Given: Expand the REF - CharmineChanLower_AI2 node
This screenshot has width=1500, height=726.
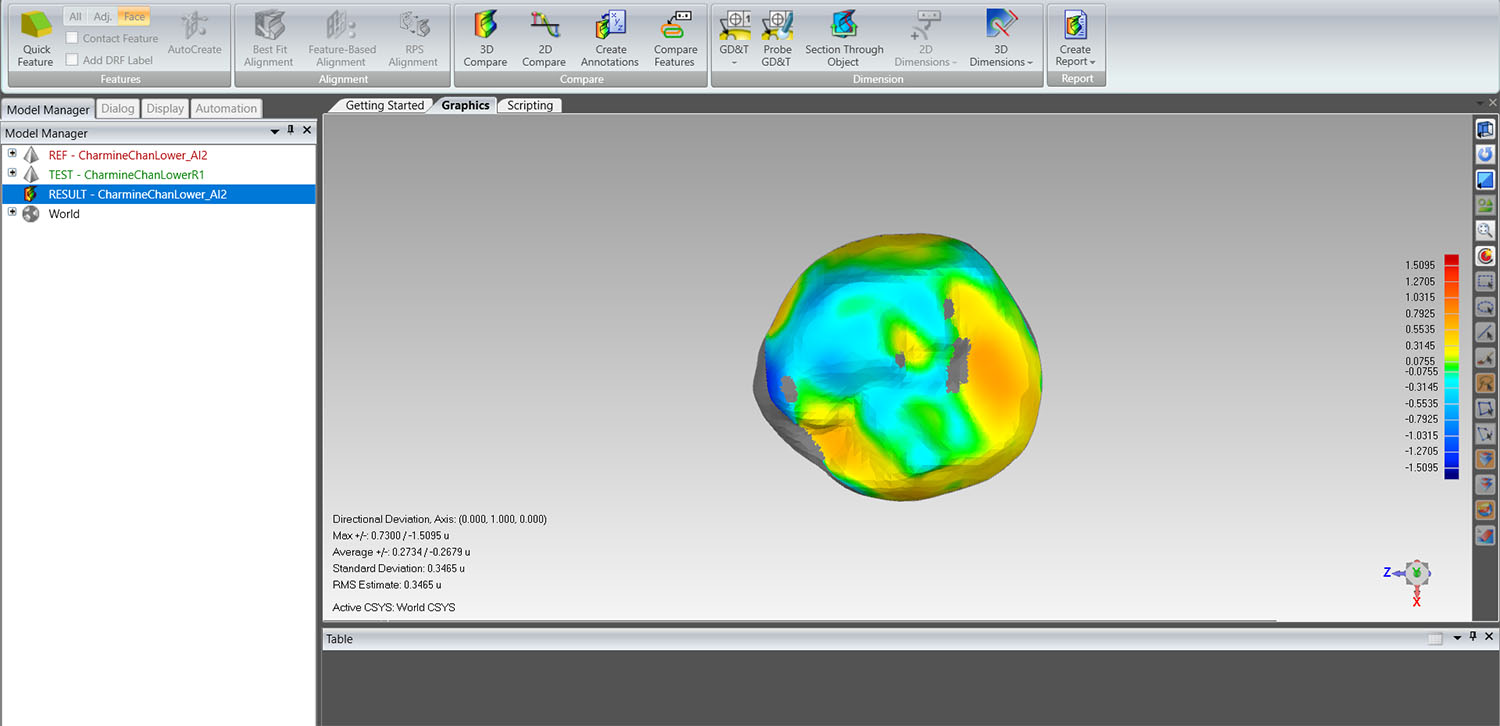Looking at the screenshot, I should pos(12,153).
